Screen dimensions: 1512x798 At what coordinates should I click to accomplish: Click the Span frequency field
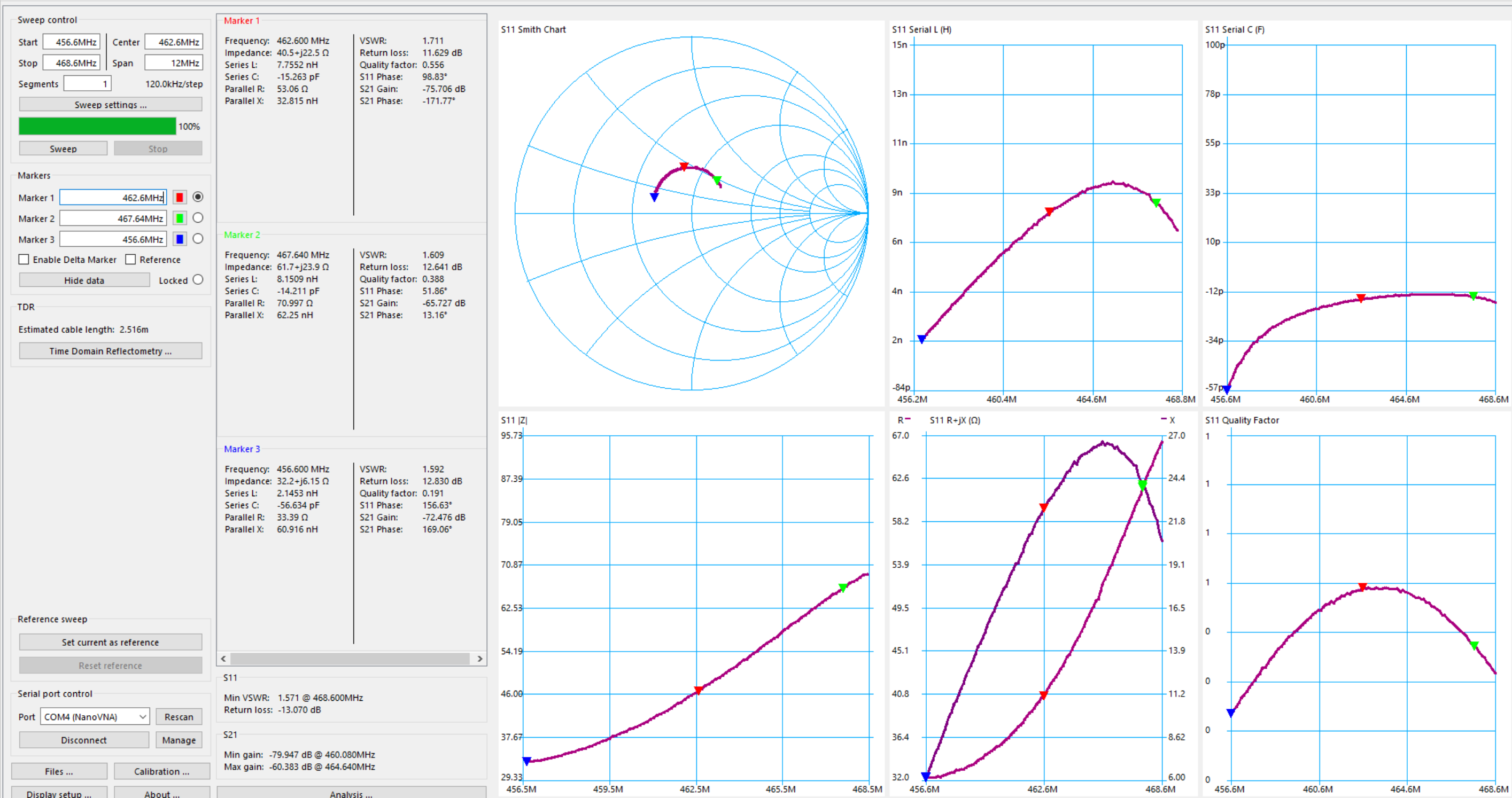coord(174,63)
